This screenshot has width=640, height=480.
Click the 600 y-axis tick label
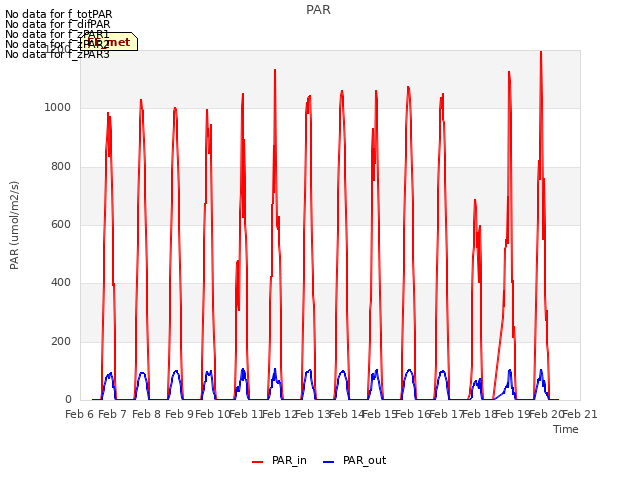tap(61, 224)
